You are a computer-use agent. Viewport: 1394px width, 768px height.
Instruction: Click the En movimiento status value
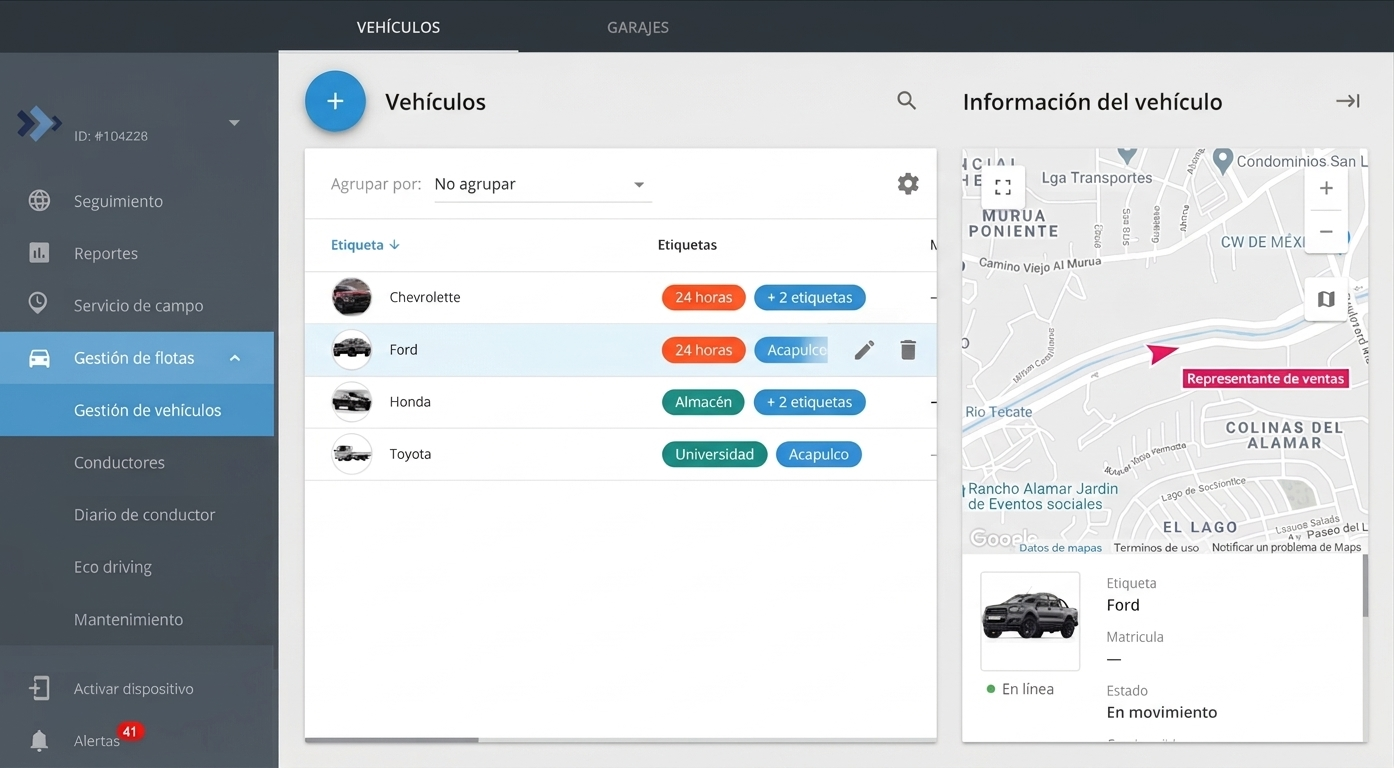click(x=1162, y=713)
